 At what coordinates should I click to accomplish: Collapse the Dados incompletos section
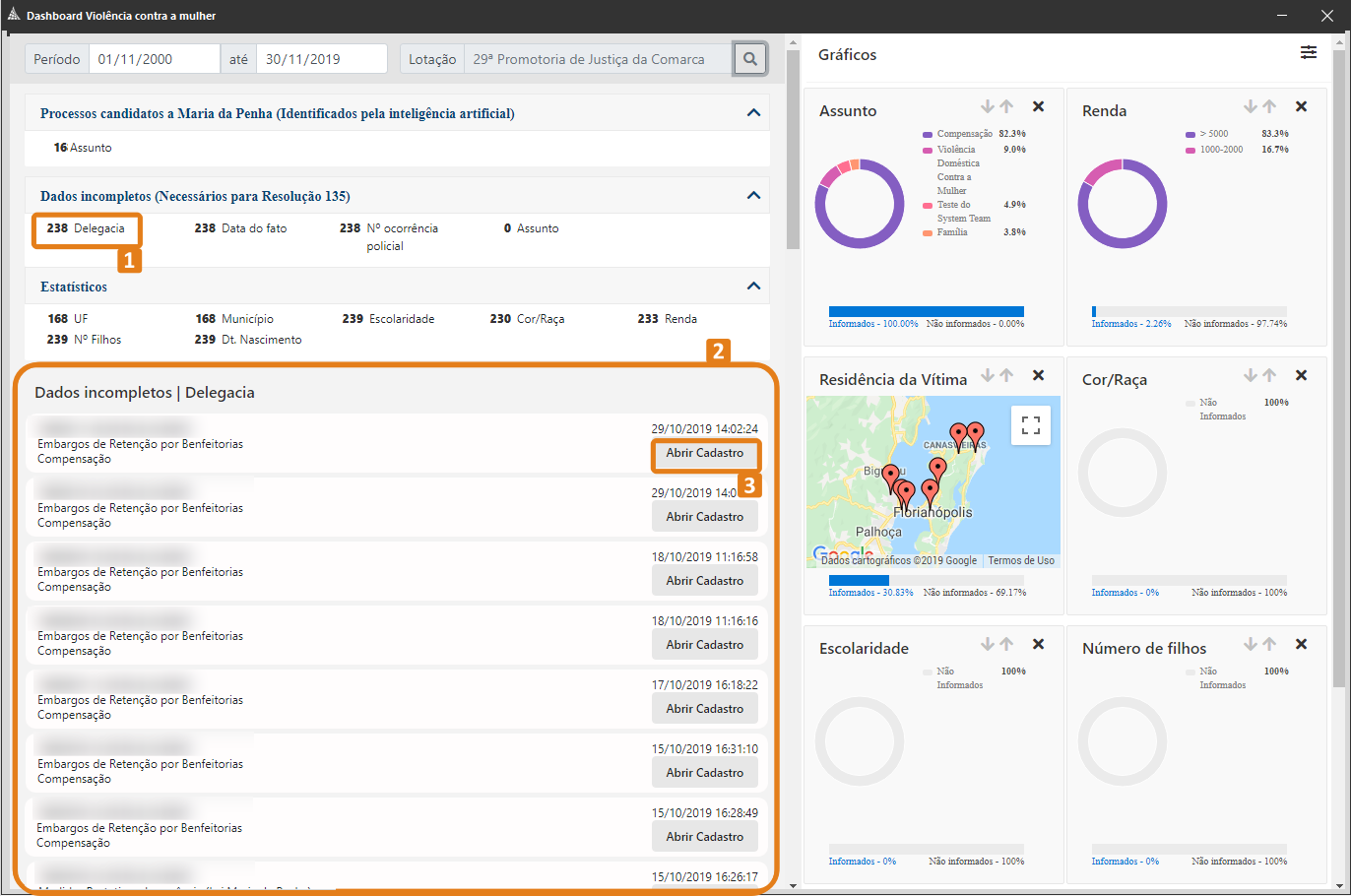pyautogui.click(x=753, y=196)
